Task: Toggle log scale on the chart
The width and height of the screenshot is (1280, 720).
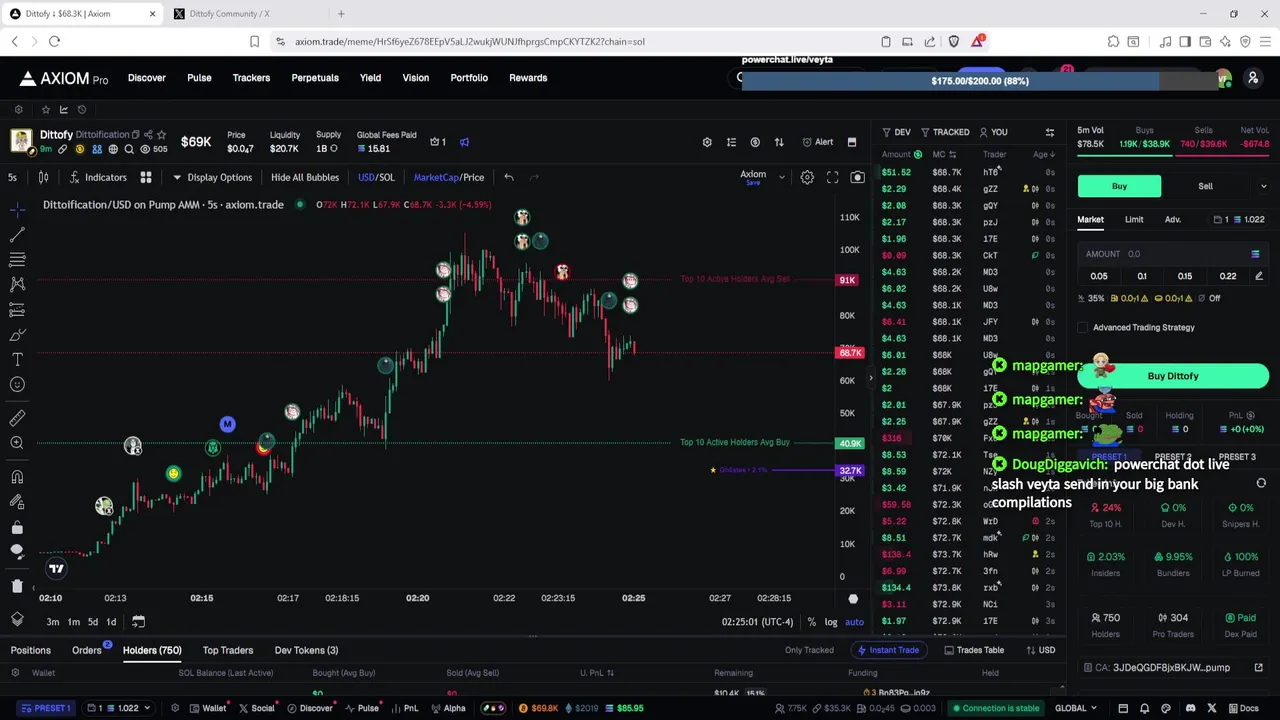Action: 831,622
